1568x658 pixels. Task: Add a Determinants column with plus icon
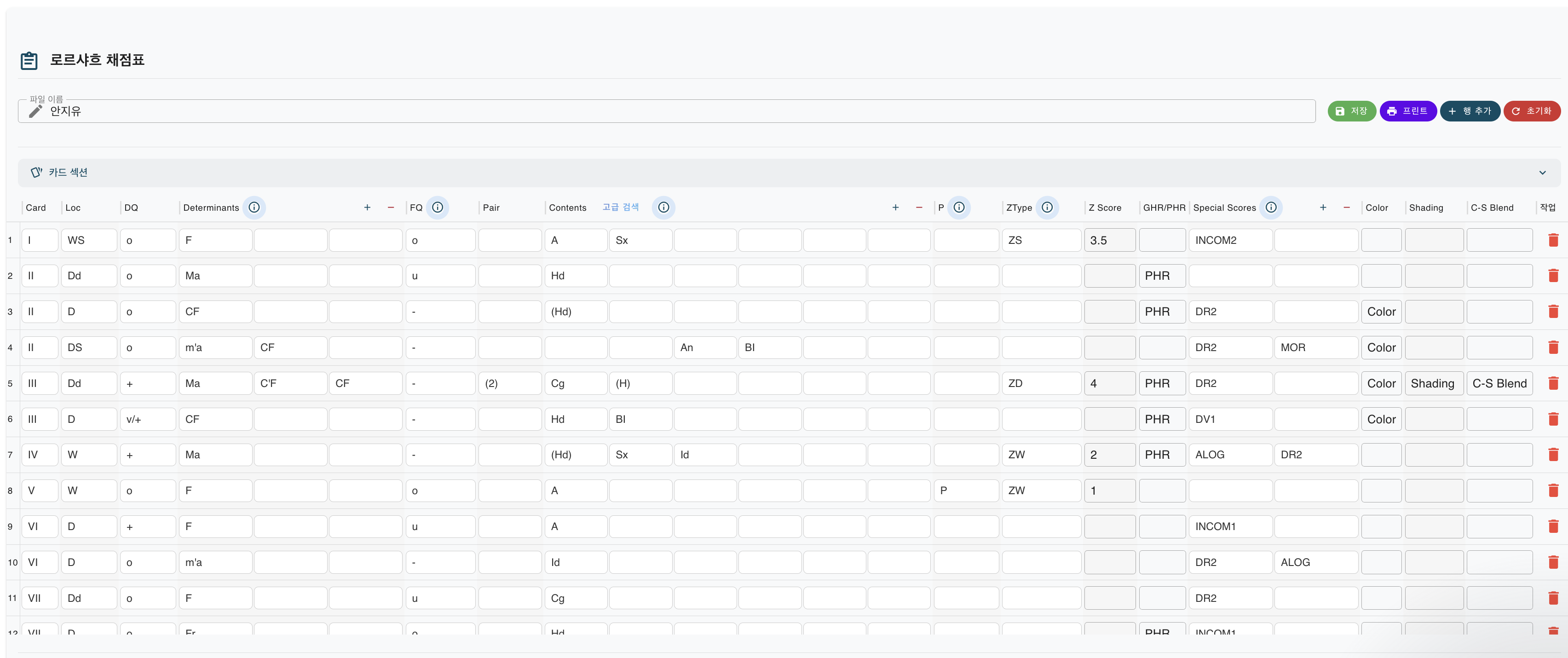367,208
